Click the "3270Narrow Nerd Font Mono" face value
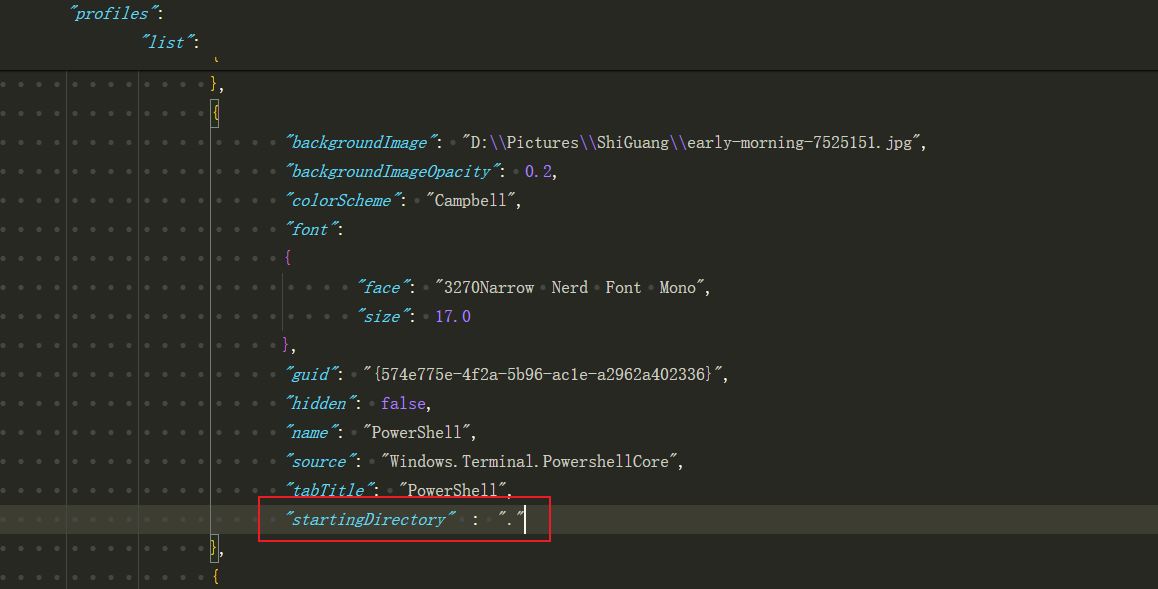 click(x=572, y=287)
